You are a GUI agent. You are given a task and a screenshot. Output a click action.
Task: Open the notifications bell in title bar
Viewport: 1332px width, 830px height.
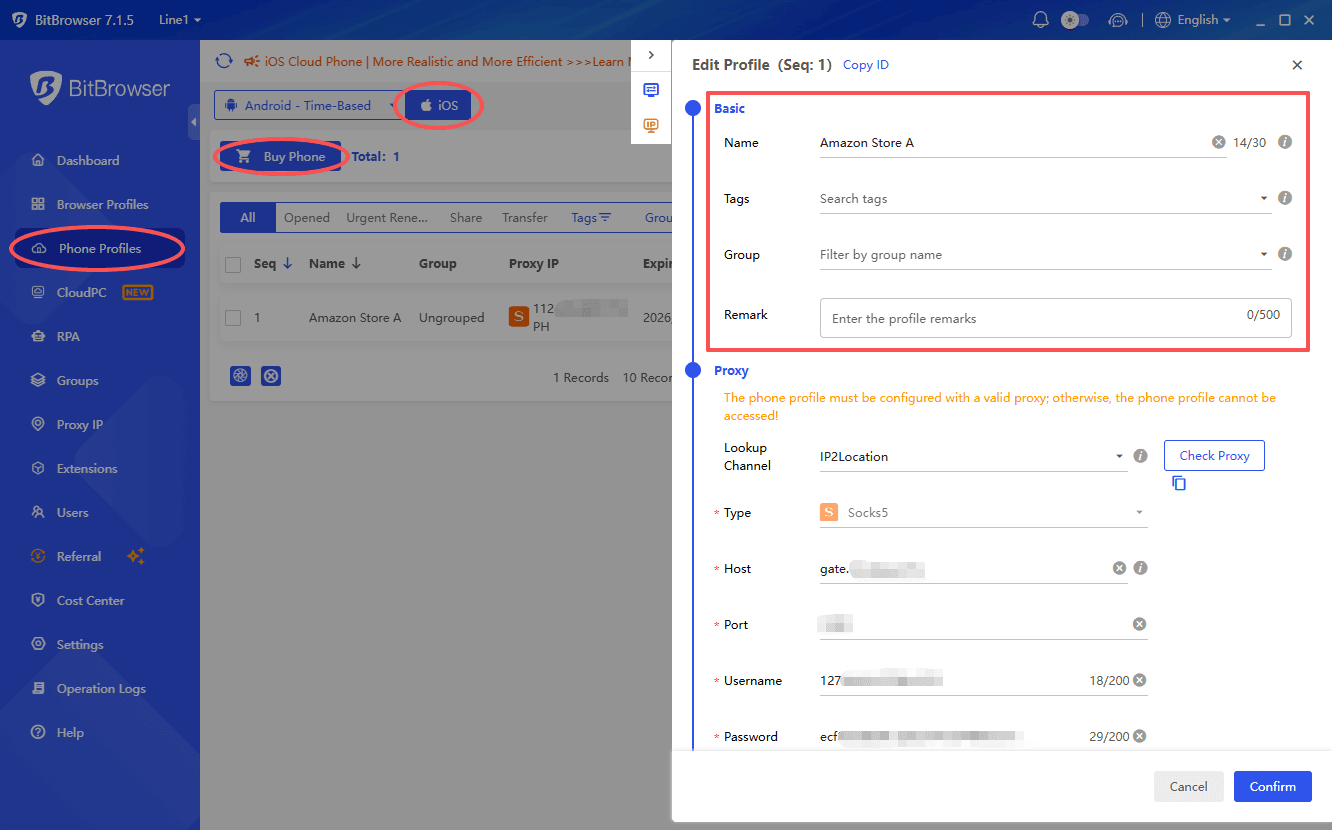(x=1041, y=20)
